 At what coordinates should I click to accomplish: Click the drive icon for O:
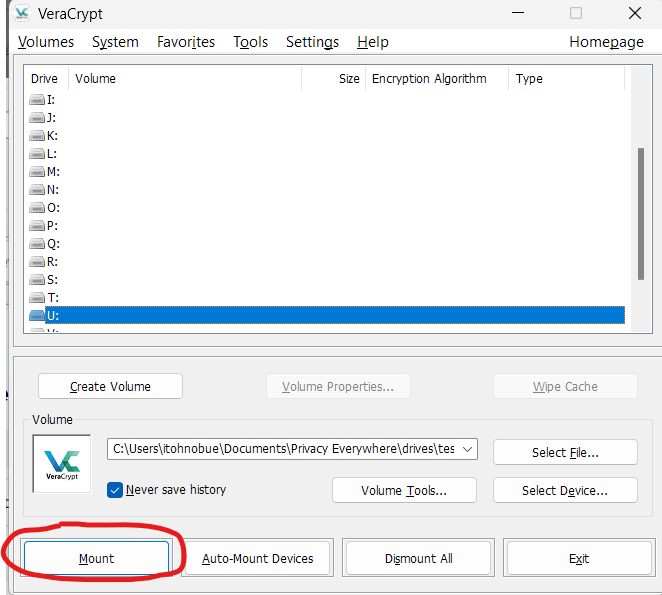pyautogui.click(x=37, y=208)
